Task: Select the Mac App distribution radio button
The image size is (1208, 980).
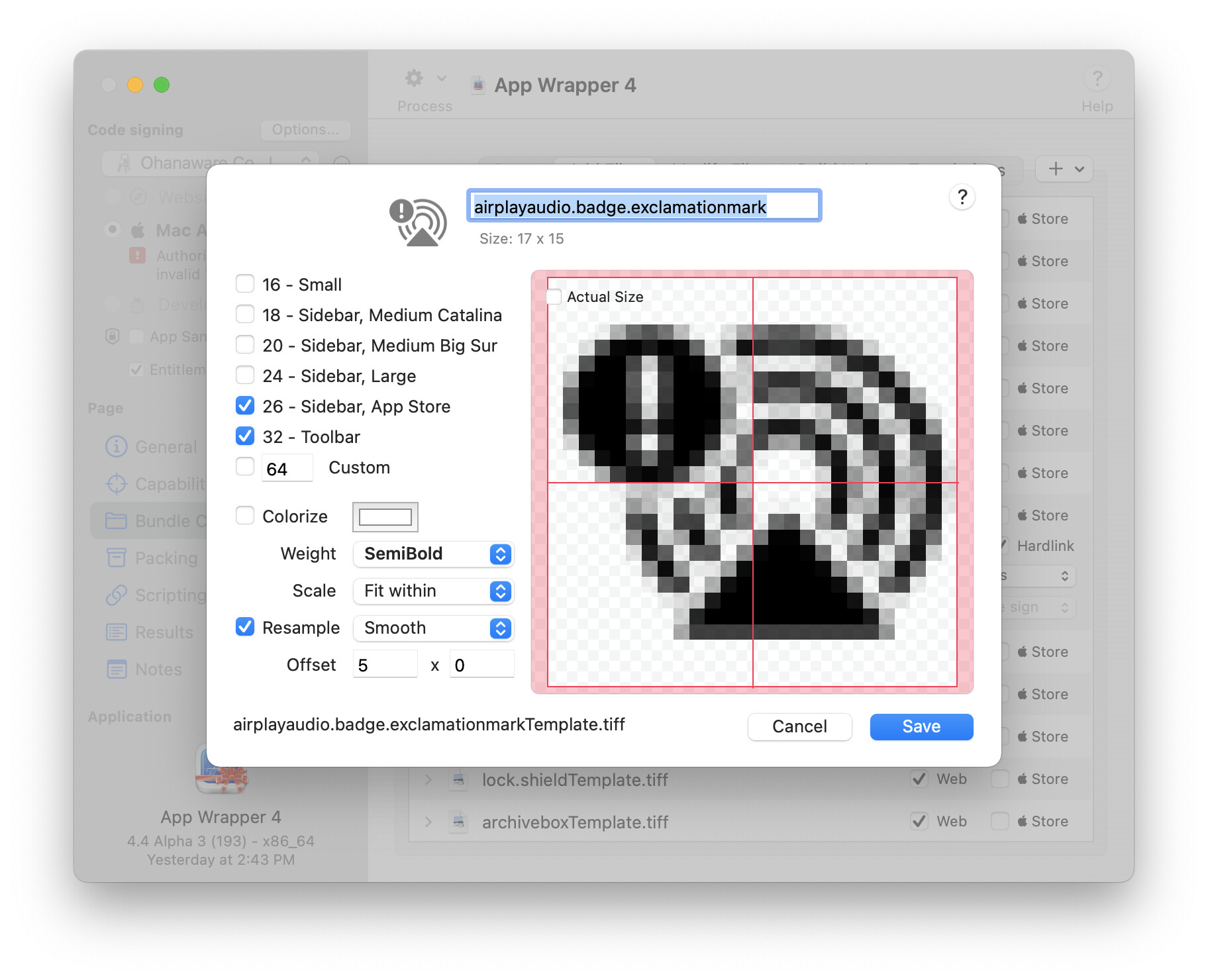Action: click(113, 229)
